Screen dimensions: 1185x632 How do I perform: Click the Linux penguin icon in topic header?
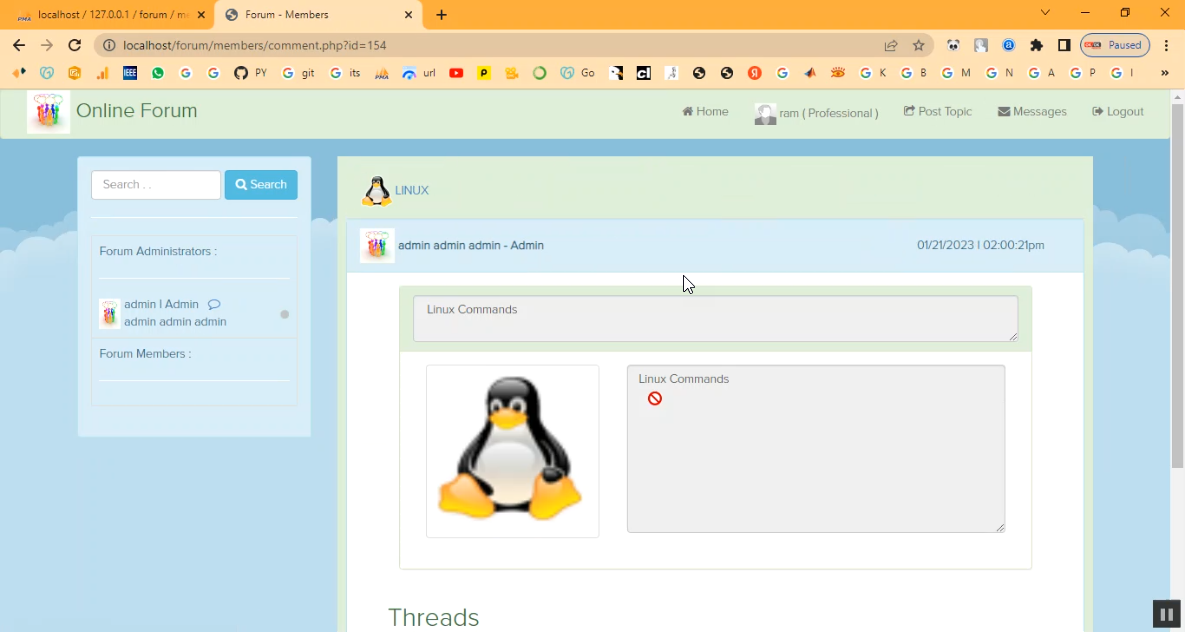tap(376, 191)
